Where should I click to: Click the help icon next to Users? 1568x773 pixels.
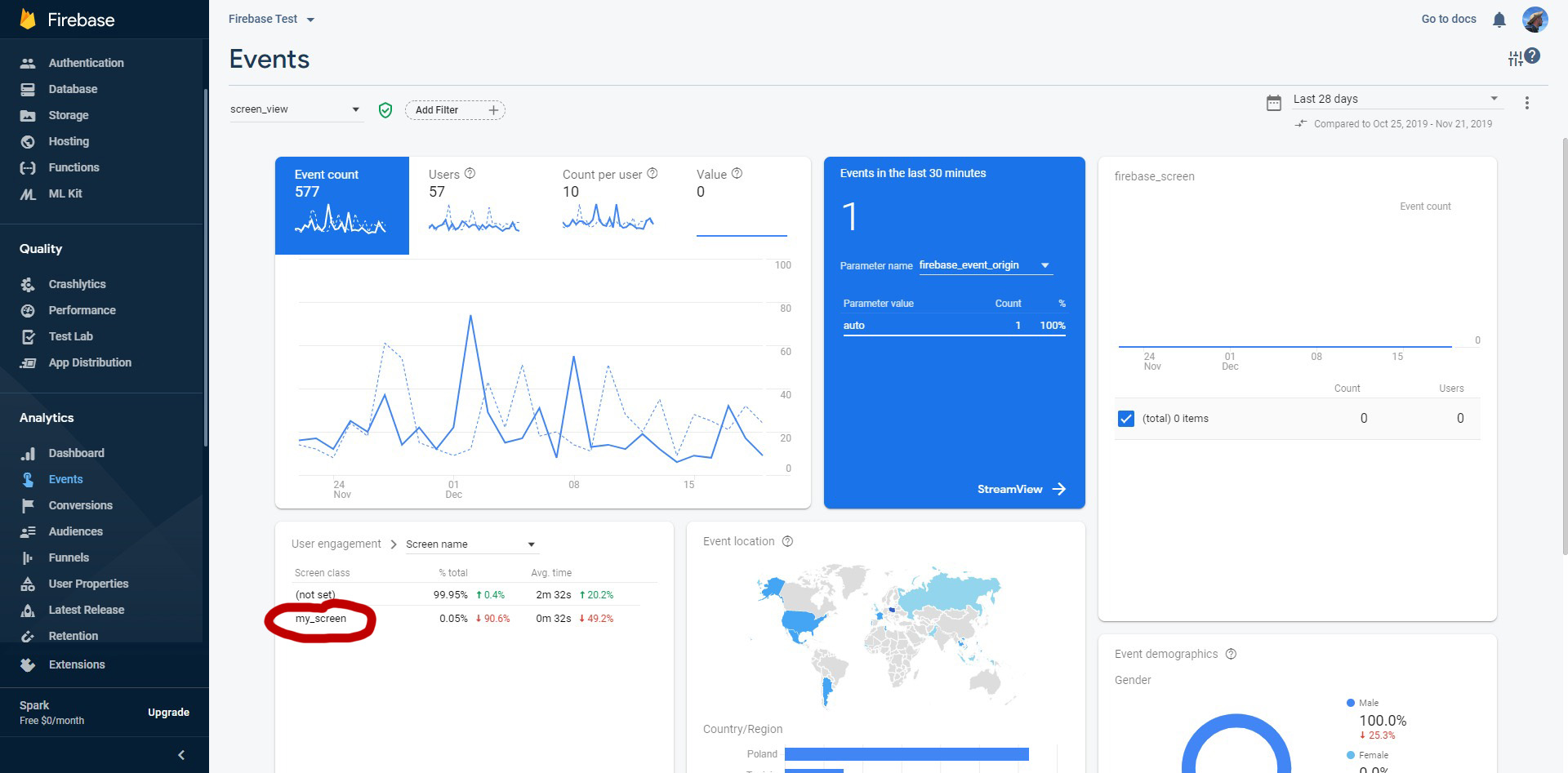coord(470,173)
